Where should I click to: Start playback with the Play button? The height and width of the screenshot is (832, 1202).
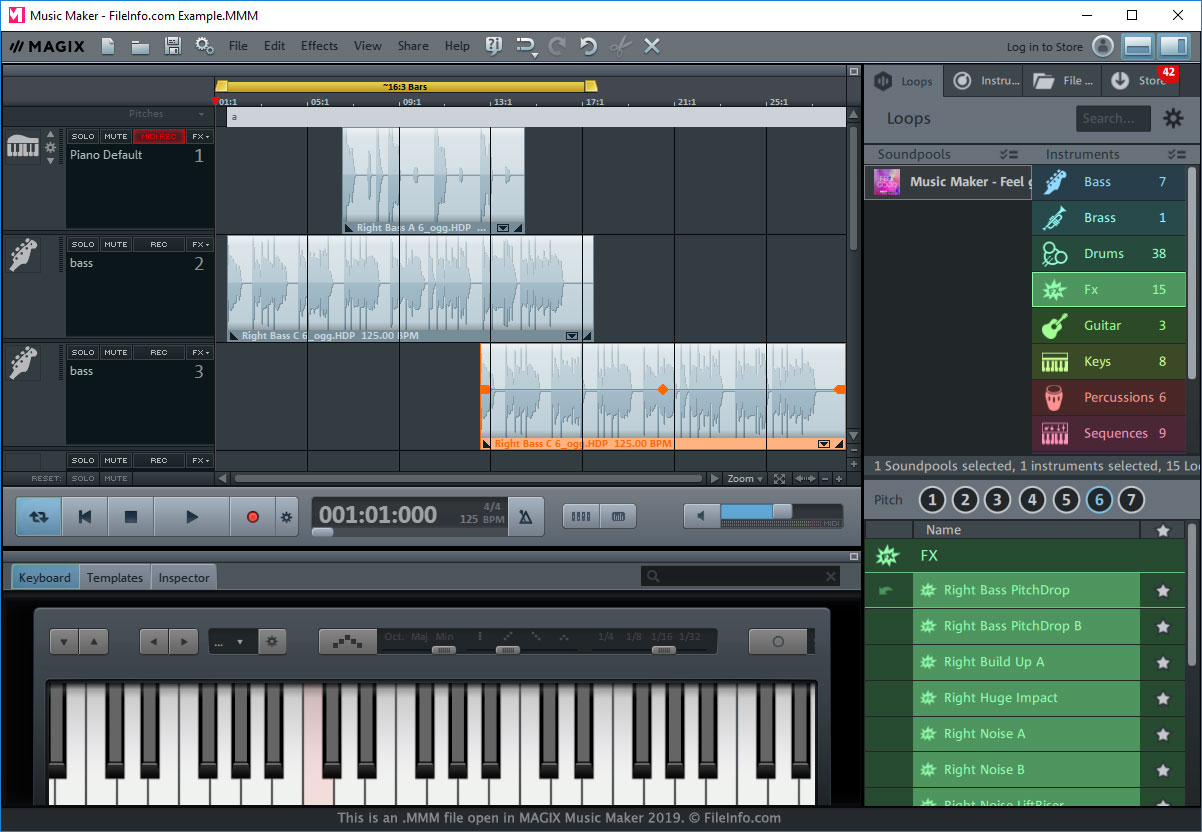(192, 517)
